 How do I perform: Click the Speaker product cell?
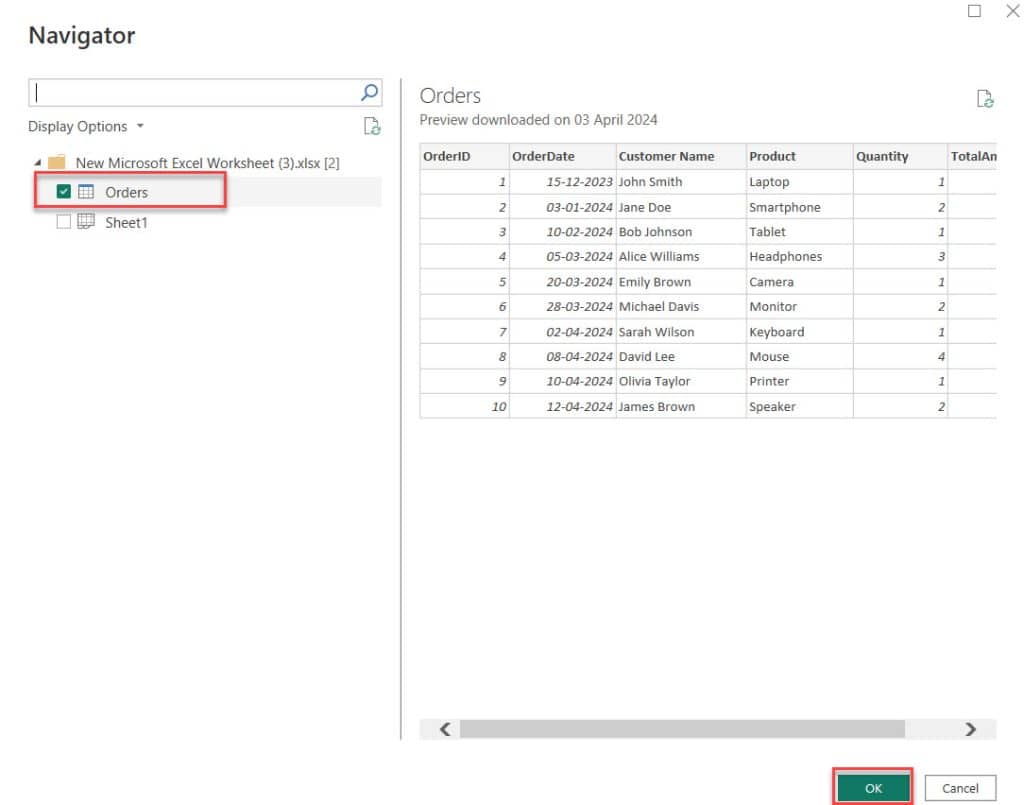[x=799, y=406]
